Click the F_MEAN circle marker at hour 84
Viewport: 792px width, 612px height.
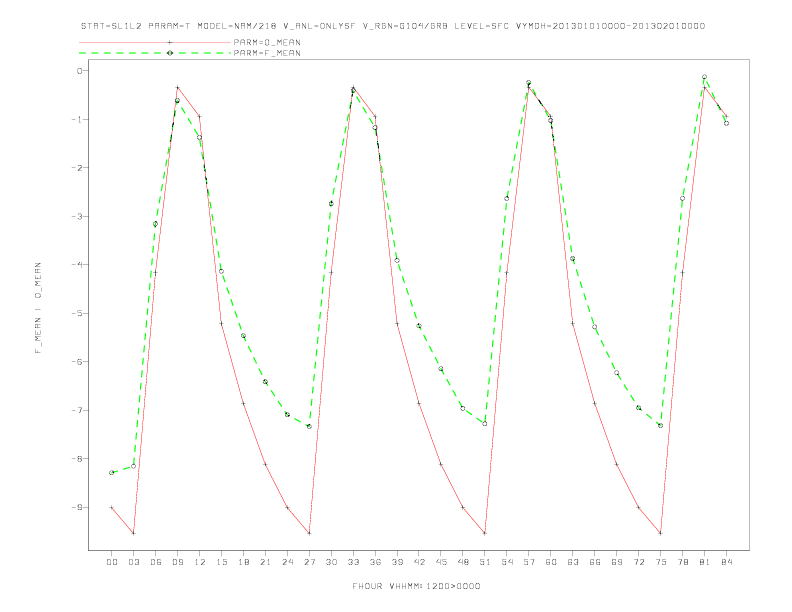(x=726, y=123)
